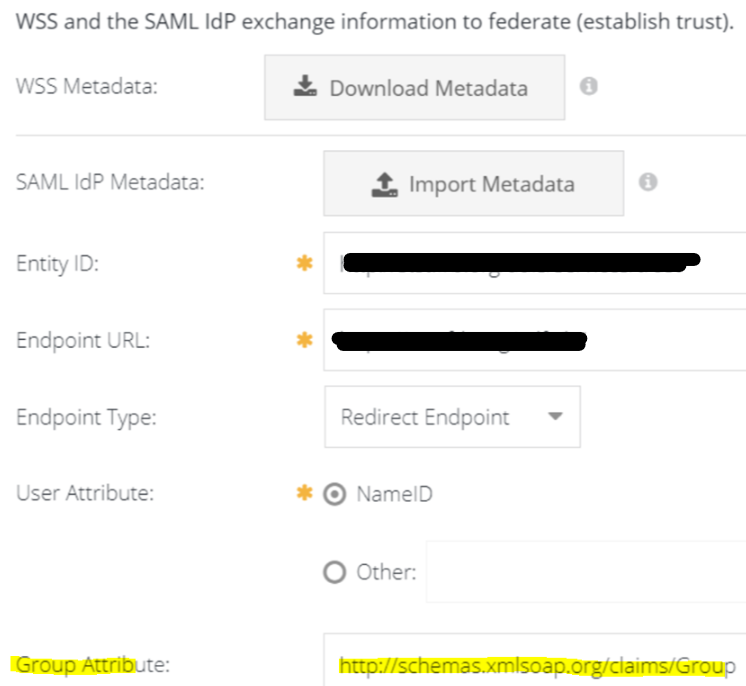Viewport: 746px width, 686px height.
Task: Click the Endpoint Type label
Action: [86, 417]
